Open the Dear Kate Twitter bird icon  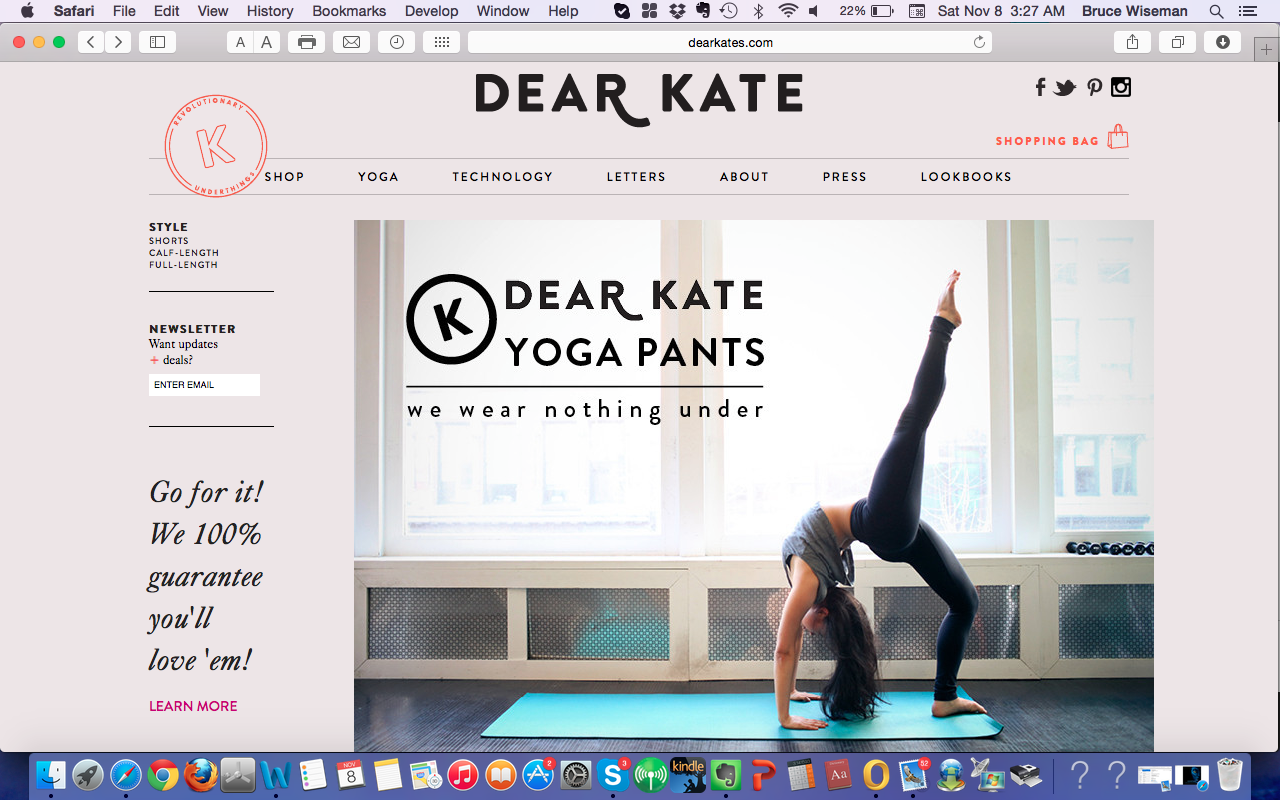(1065, 88)
